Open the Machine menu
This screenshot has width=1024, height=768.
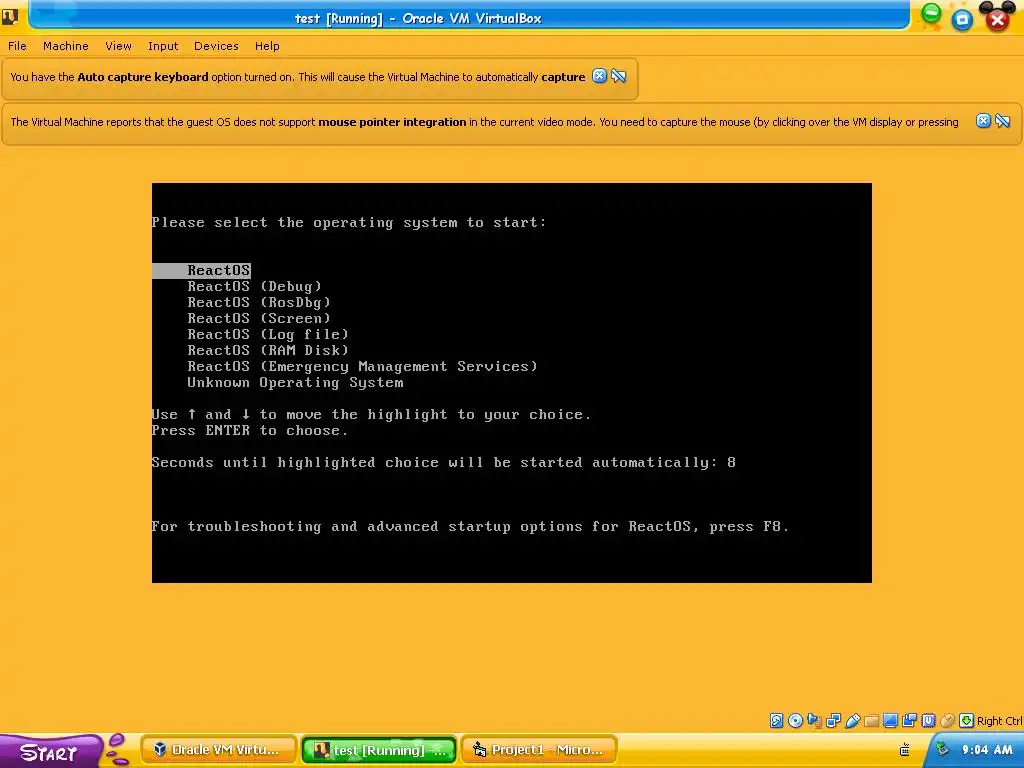[65, 46]
